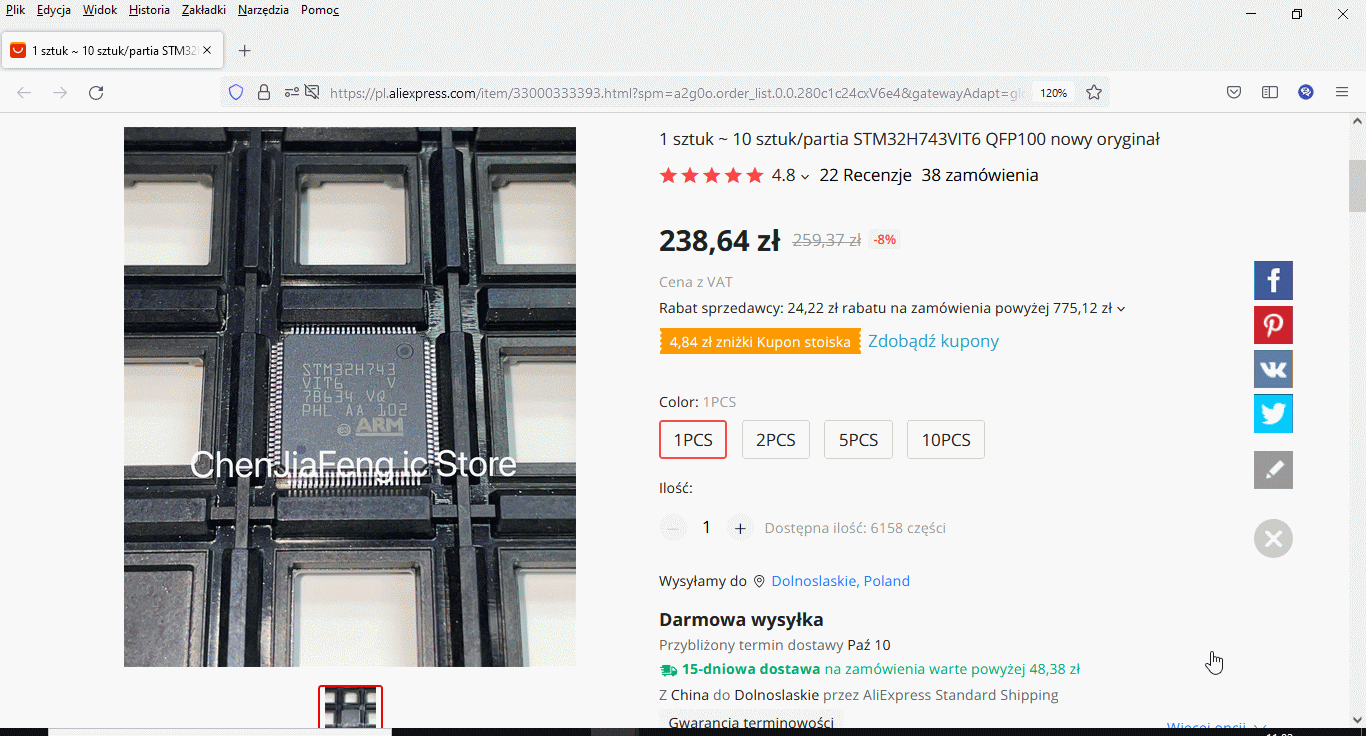This screenshot has width=1366, height=736.
Task: Share product on Facebook icon
Action: pyautogui.click(x=1273, y=280)
